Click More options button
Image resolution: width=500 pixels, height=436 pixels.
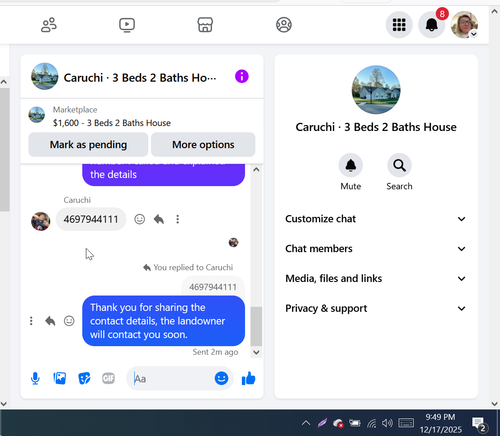coord(203,145)
